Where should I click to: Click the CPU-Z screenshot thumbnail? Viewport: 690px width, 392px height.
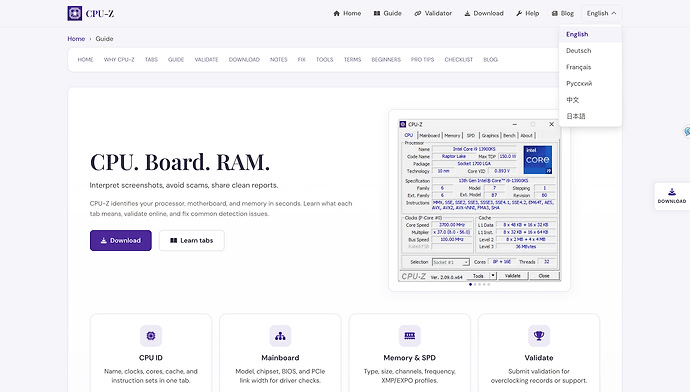[479, 200]
